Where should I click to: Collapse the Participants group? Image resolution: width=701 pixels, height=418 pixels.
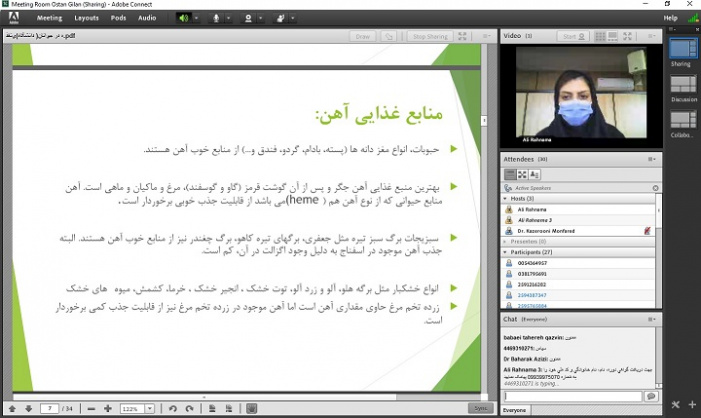[x=506, y=253]
